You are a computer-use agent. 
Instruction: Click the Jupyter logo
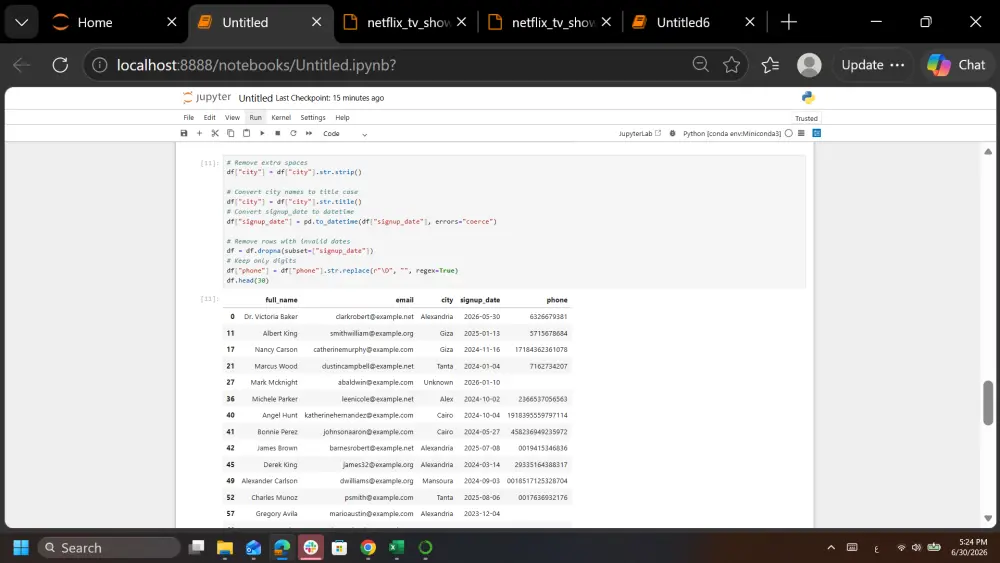coord(207,98)
